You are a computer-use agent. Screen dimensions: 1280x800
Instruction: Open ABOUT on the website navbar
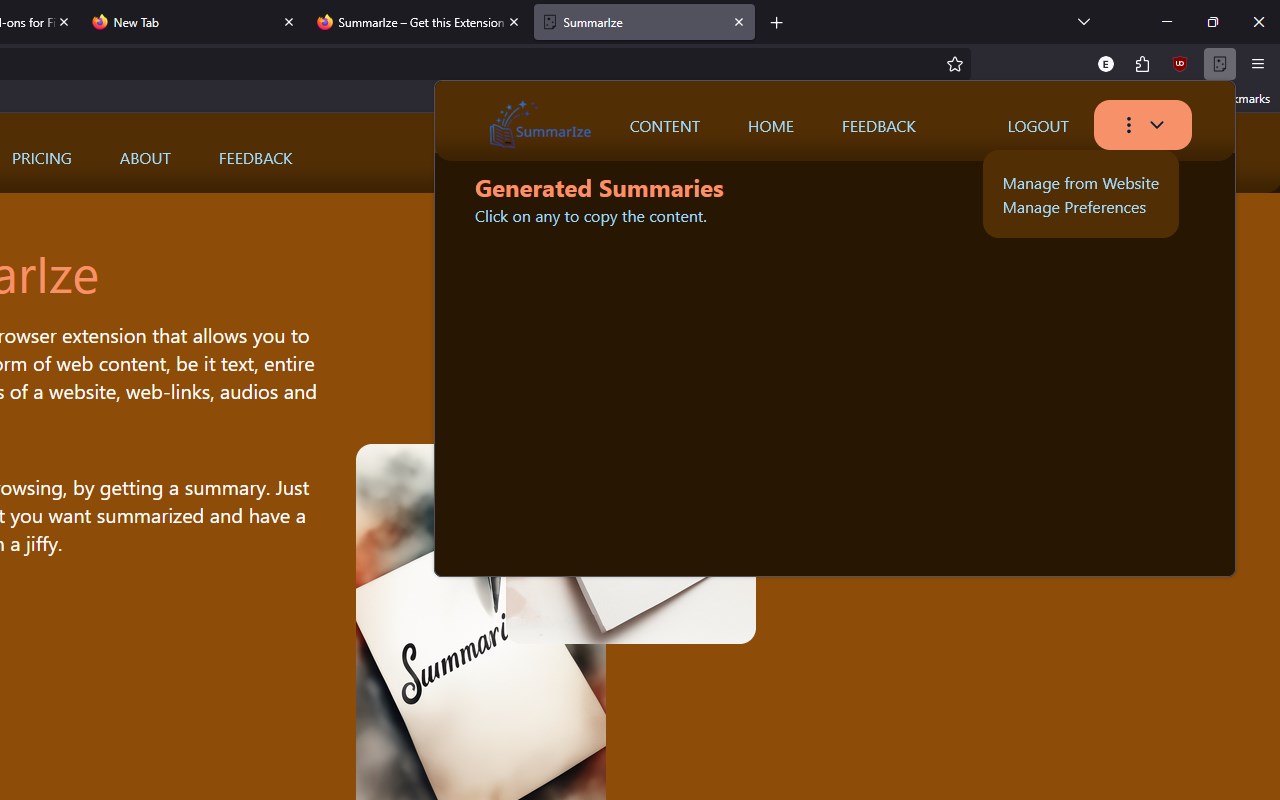(145, 158)
